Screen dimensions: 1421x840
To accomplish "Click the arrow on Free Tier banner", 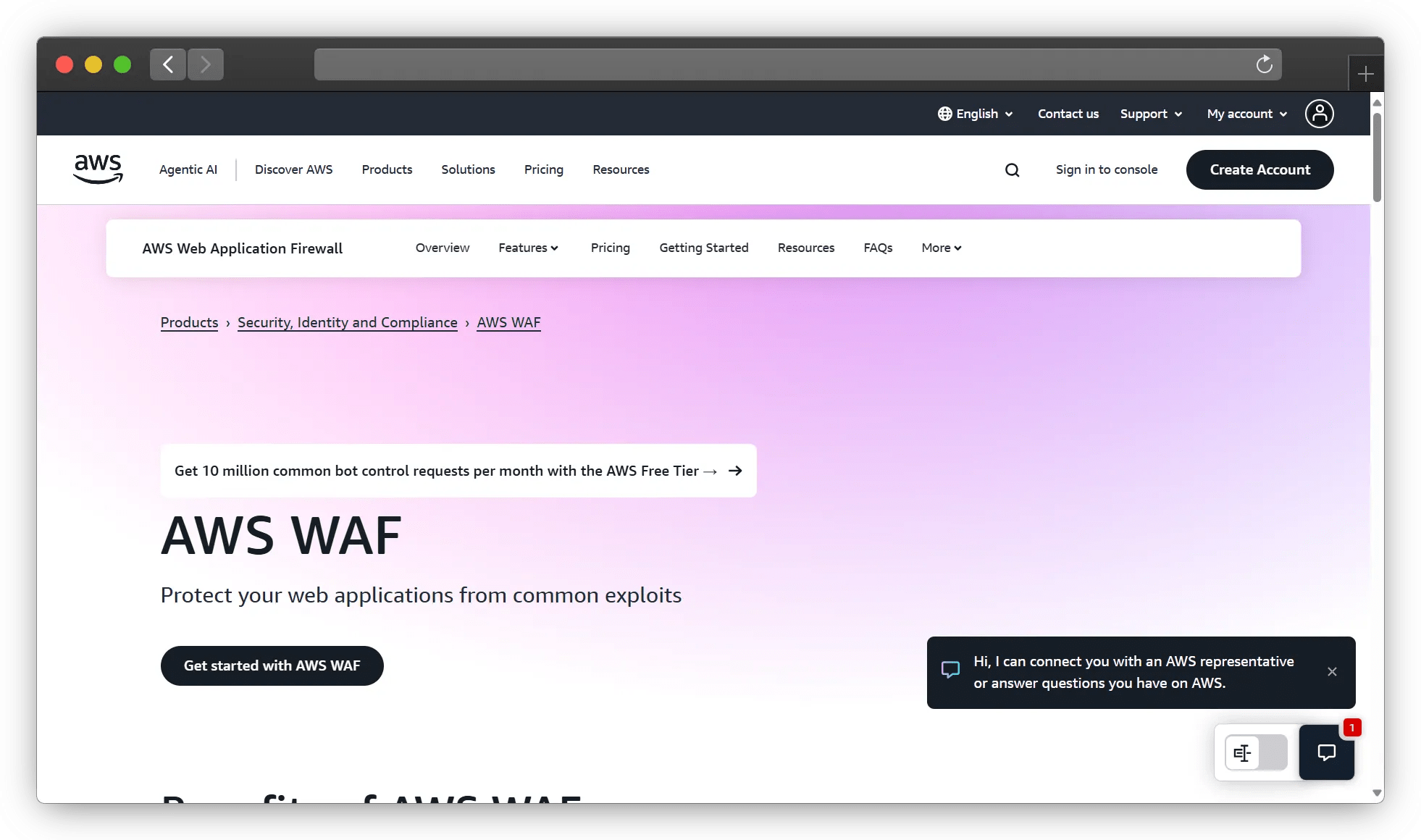I will tap(735, 471).
